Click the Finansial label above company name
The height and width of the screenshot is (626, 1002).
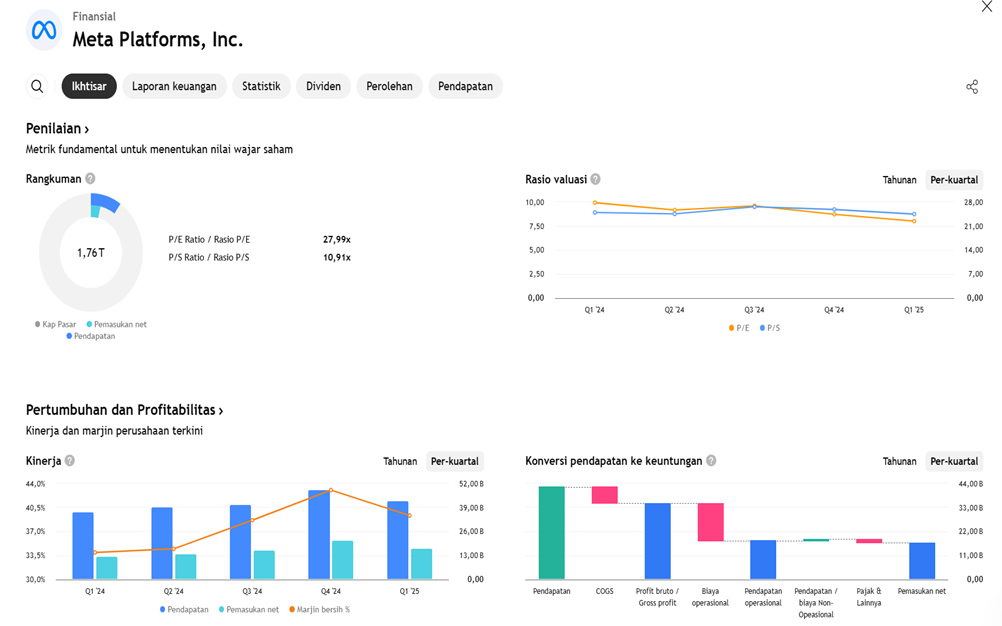coord(94,17)
